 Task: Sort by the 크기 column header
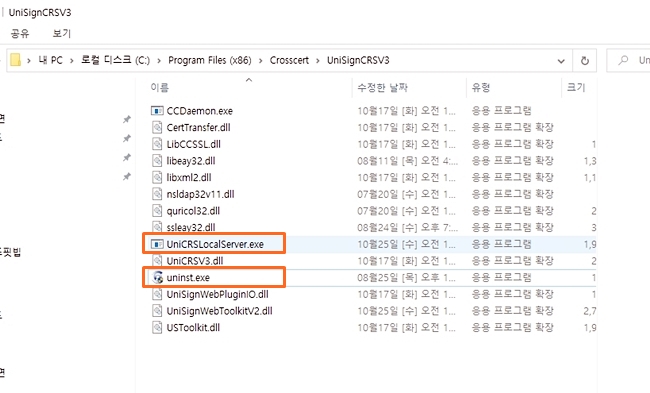click(x=576, y=87)
